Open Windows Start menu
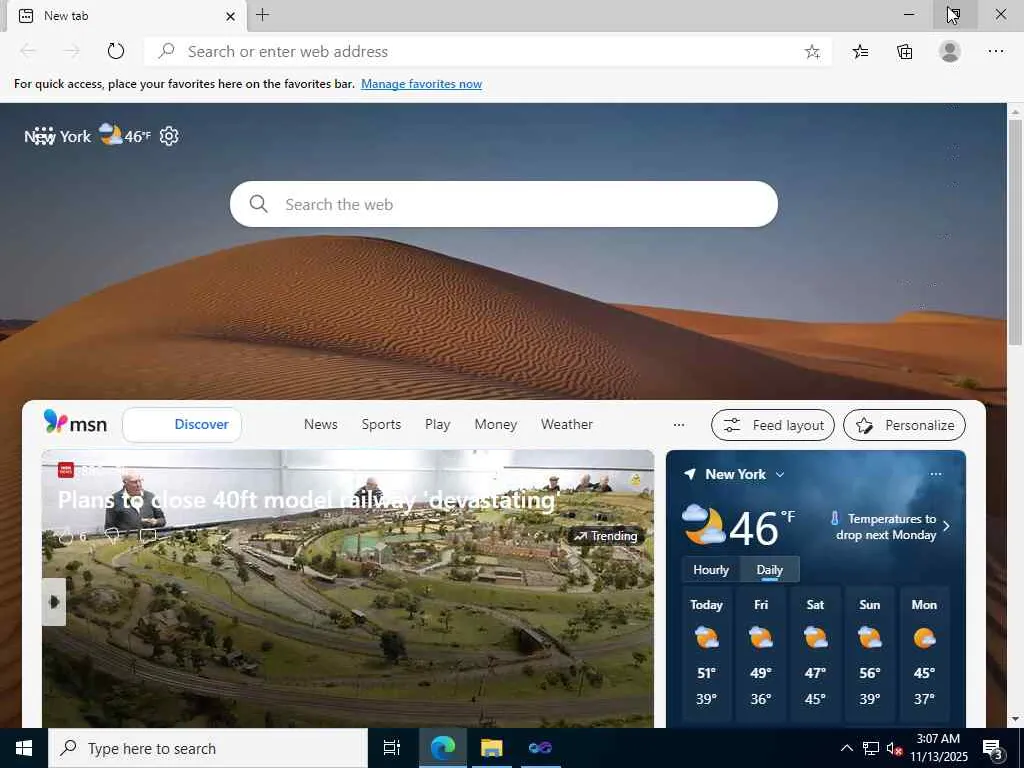Viewport: 1024px width, 768px height. click(24, 748)
